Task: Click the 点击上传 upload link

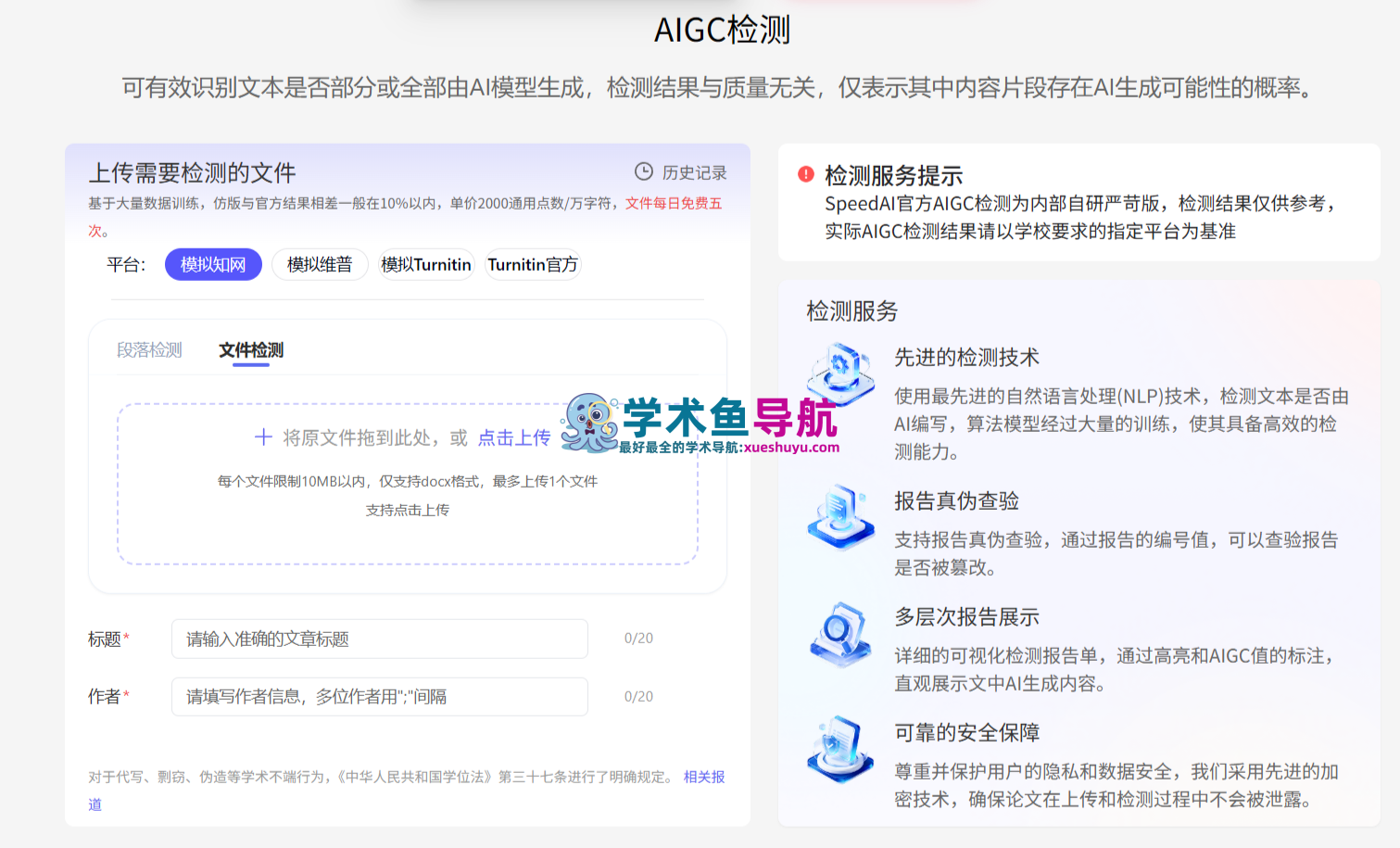Action: [514, 437]
